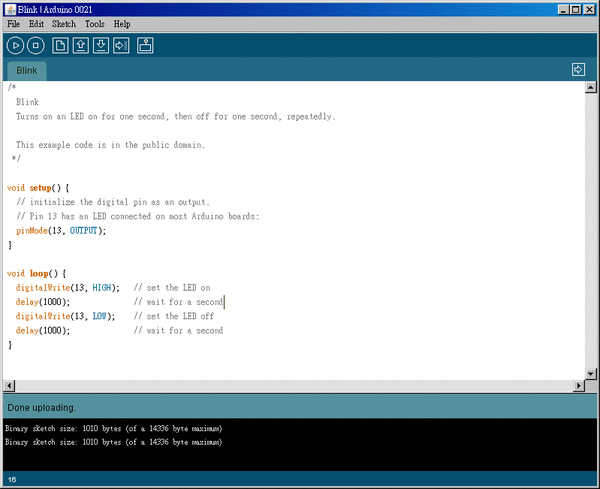Screen dimensions: 600x489
Task: Click the first 'delay(1000);' statement
Action: click(x=43, y=302)
